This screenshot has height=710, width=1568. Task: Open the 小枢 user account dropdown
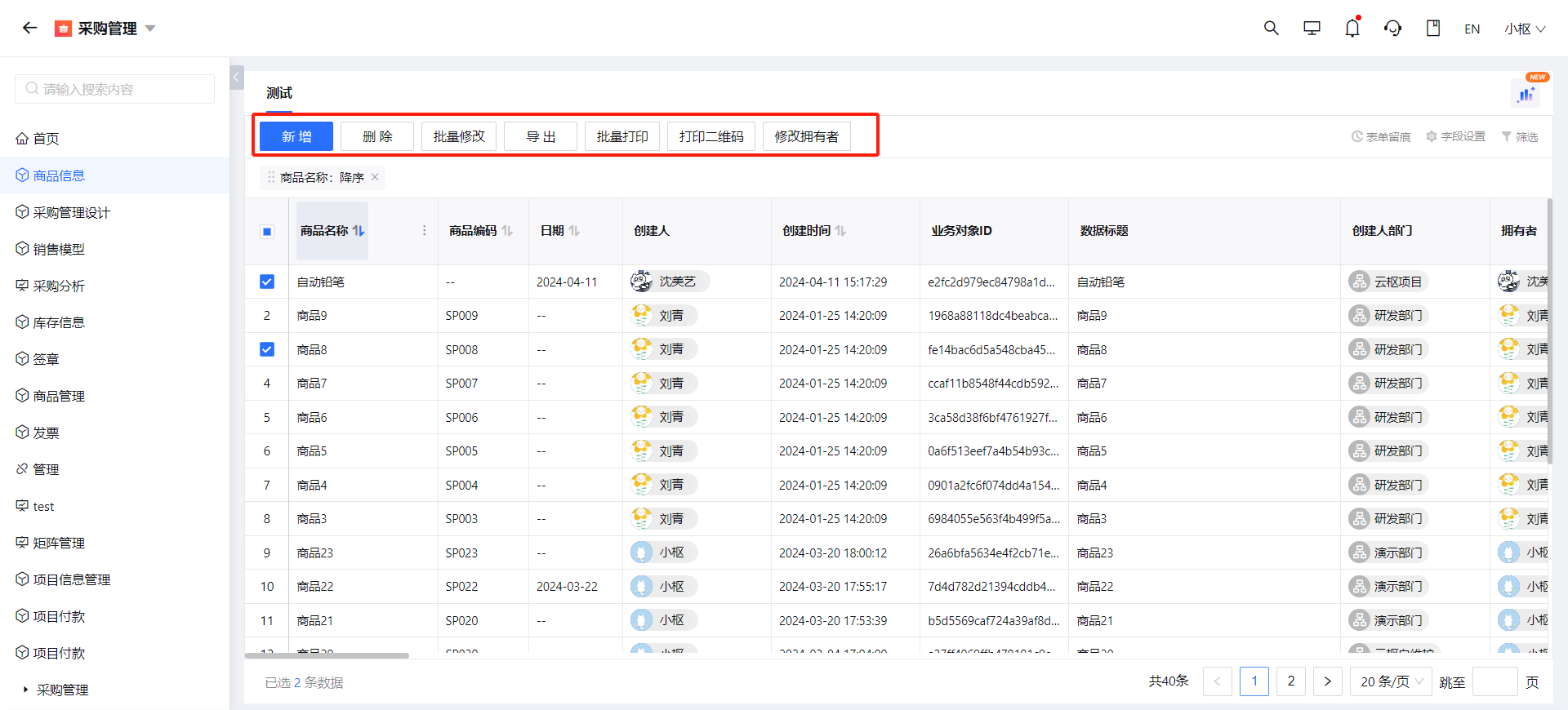1525,29
